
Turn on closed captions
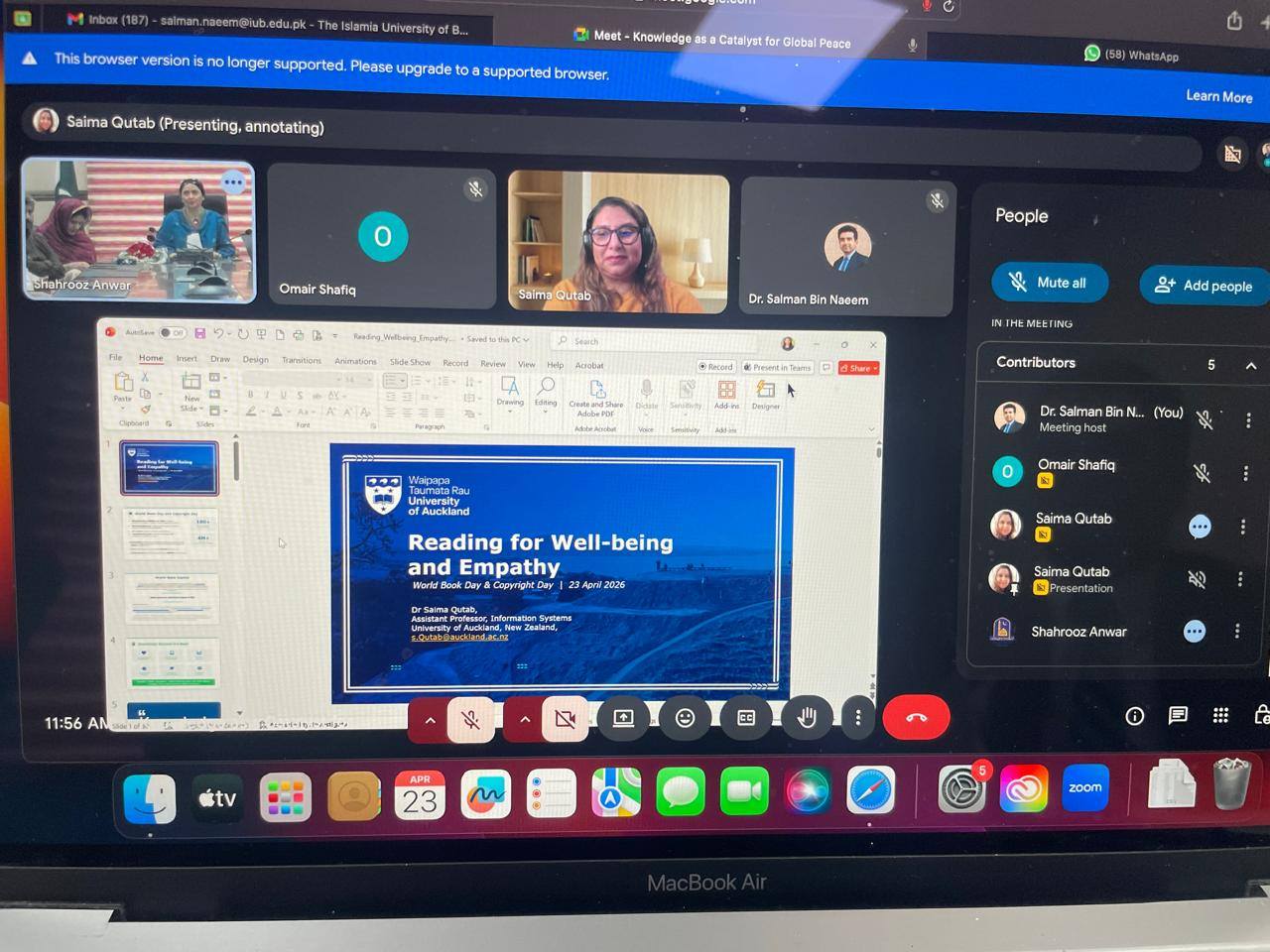[746, 718]
